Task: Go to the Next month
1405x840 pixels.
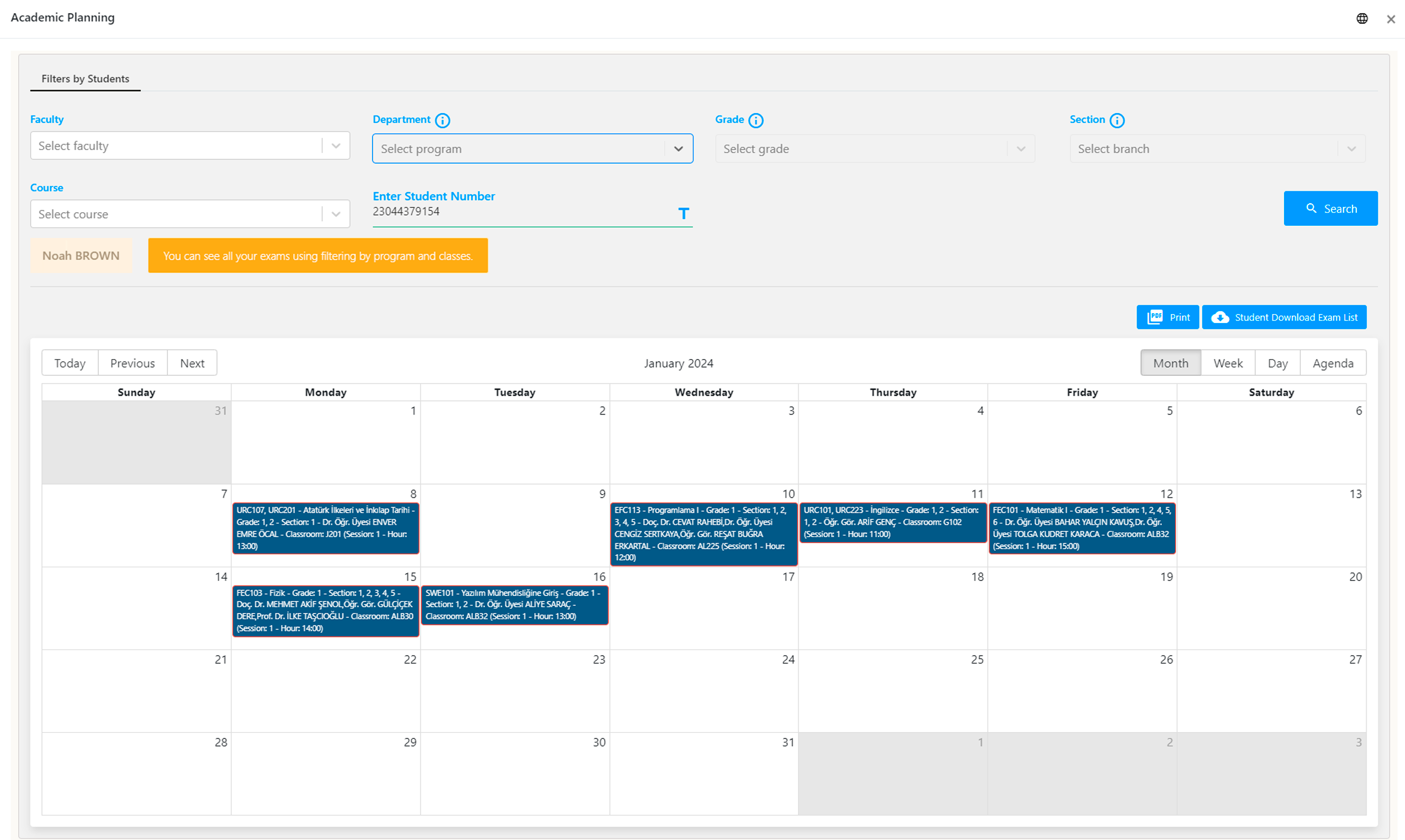Action: (192, 363)
